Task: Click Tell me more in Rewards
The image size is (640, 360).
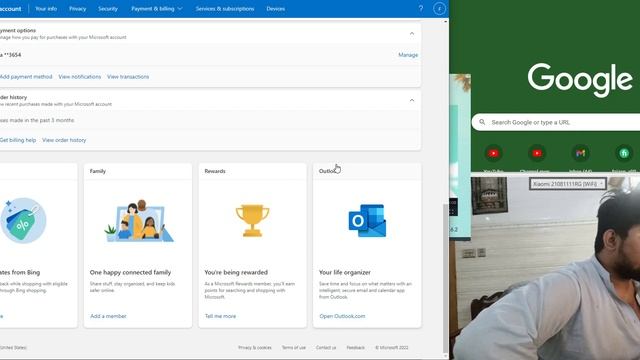Action: pos(220,316)
